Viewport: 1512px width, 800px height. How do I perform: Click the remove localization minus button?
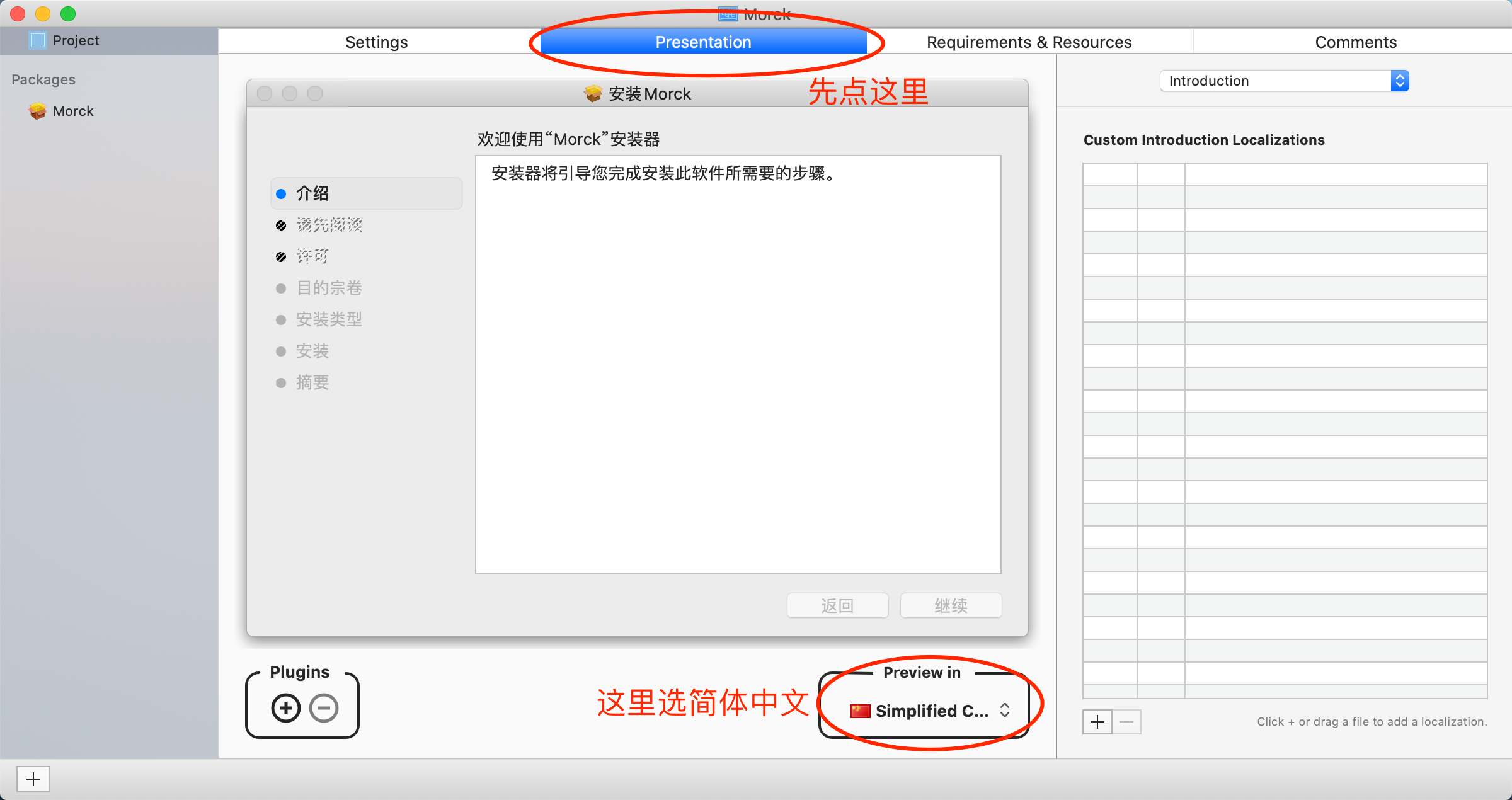point(1127,722)
